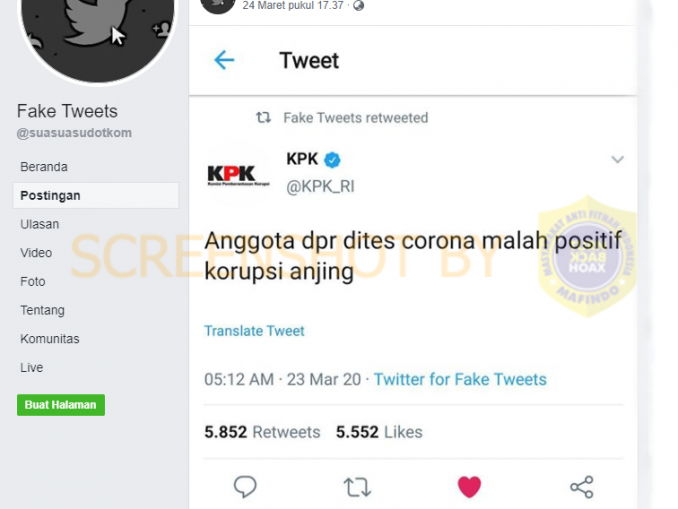Click the reply speech bubble icon

(x=245, y=487)
